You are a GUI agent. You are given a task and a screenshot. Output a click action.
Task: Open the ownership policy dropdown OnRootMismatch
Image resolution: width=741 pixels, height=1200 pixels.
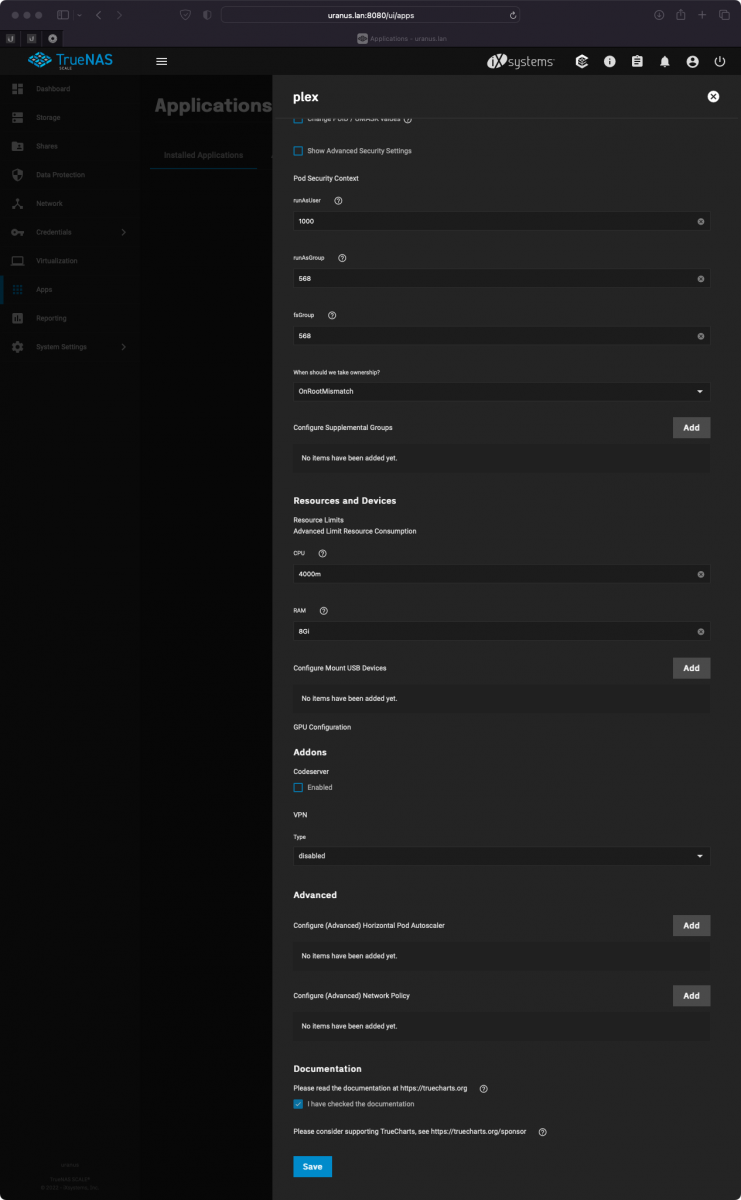coord(502,391)
